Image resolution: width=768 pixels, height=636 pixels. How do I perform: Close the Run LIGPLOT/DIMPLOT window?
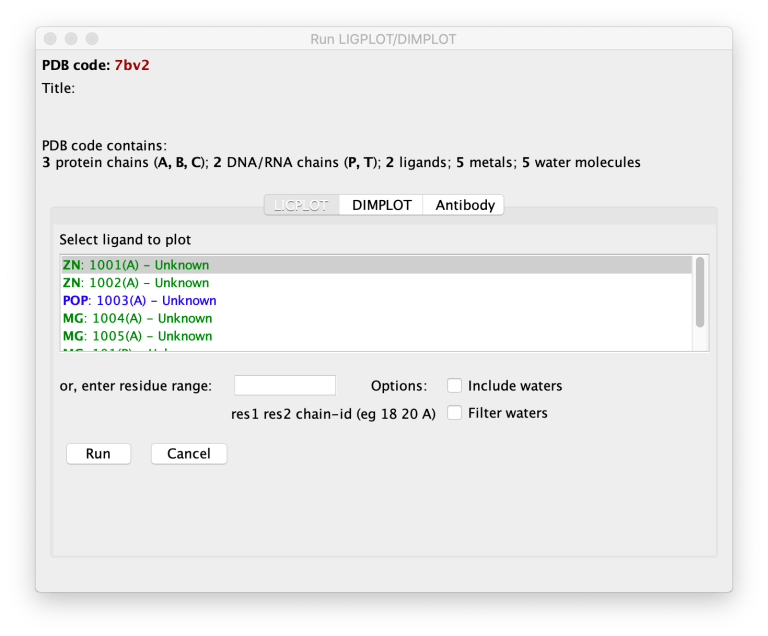click(52, 39)
